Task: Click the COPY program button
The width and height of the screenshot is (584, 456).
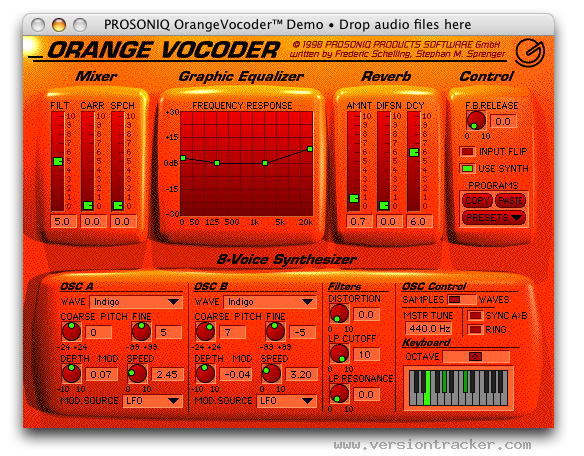Action: (477, 201)
